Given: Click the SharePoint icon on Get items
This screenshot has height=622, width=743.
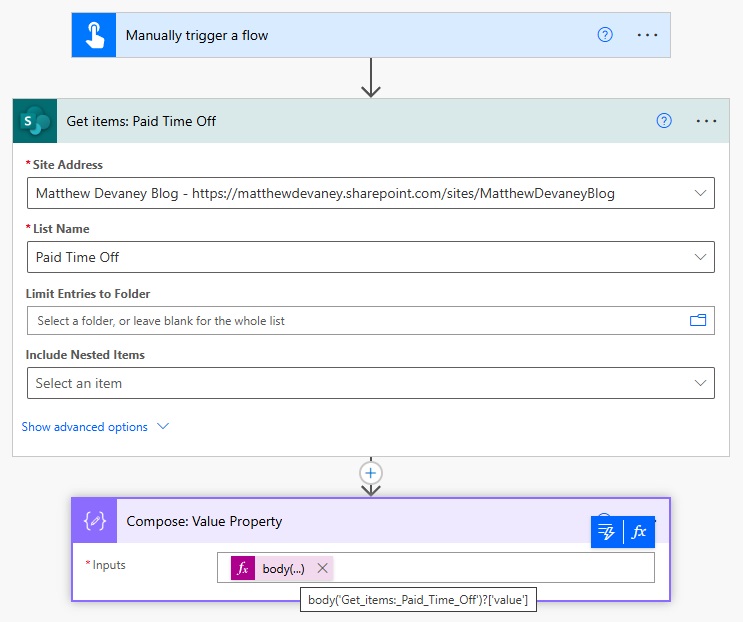Looking at the screenshot, I should 35,121.
